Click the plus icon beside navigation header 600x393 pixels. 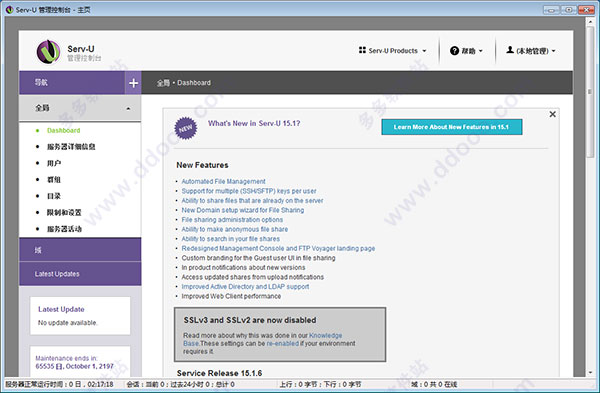coord(133,83)
